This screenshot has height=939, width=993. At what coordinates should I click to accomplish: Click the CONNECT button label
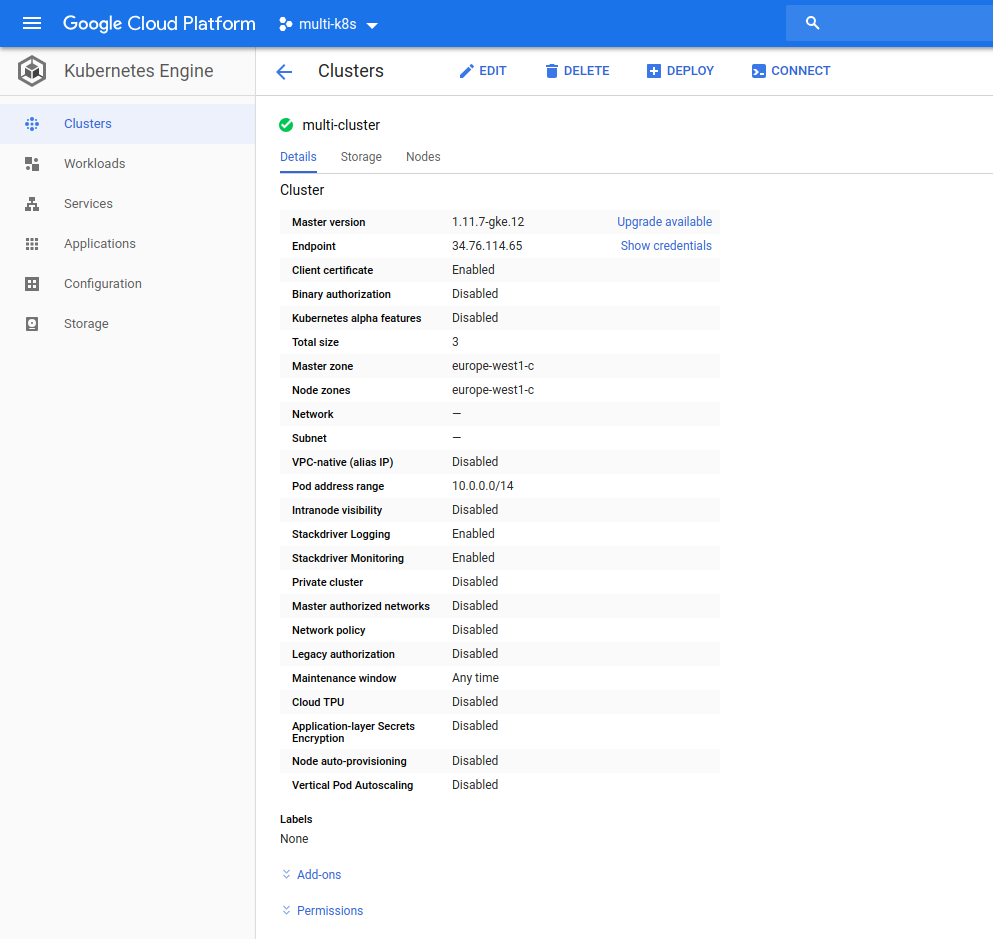800,71
